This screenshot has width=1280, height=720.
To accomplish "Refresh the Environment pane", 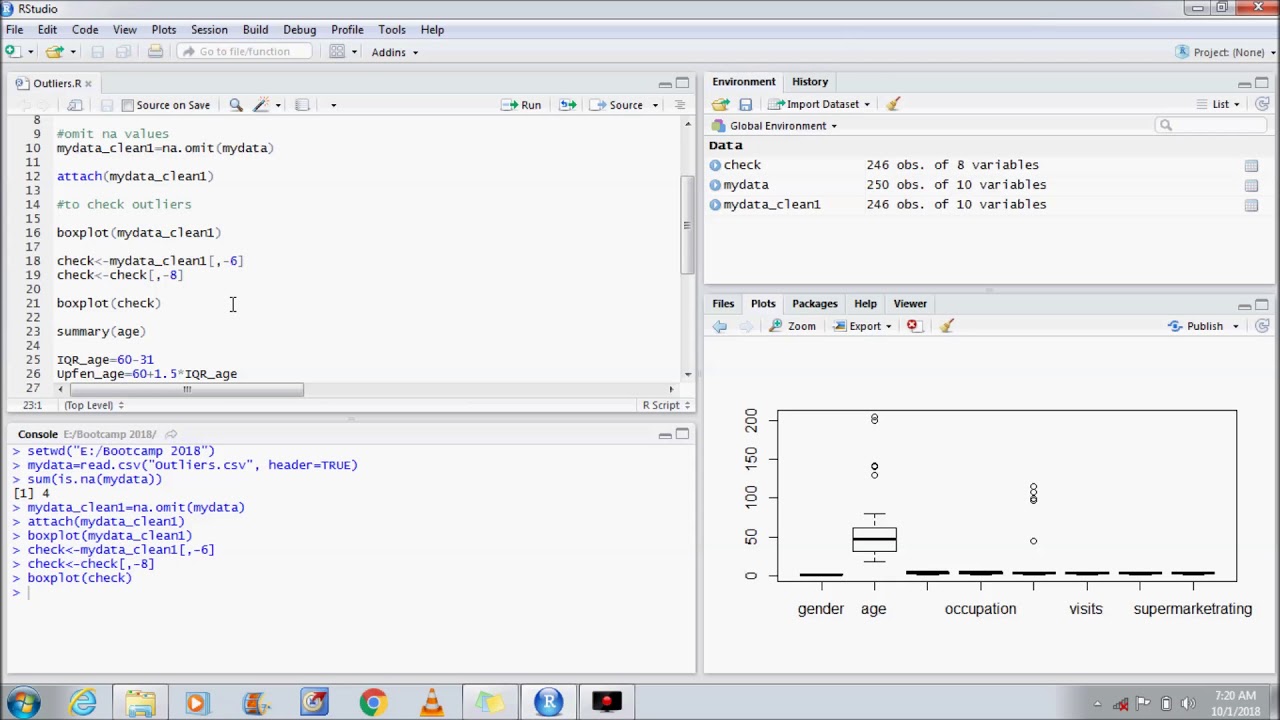I will pos(1262,104).
